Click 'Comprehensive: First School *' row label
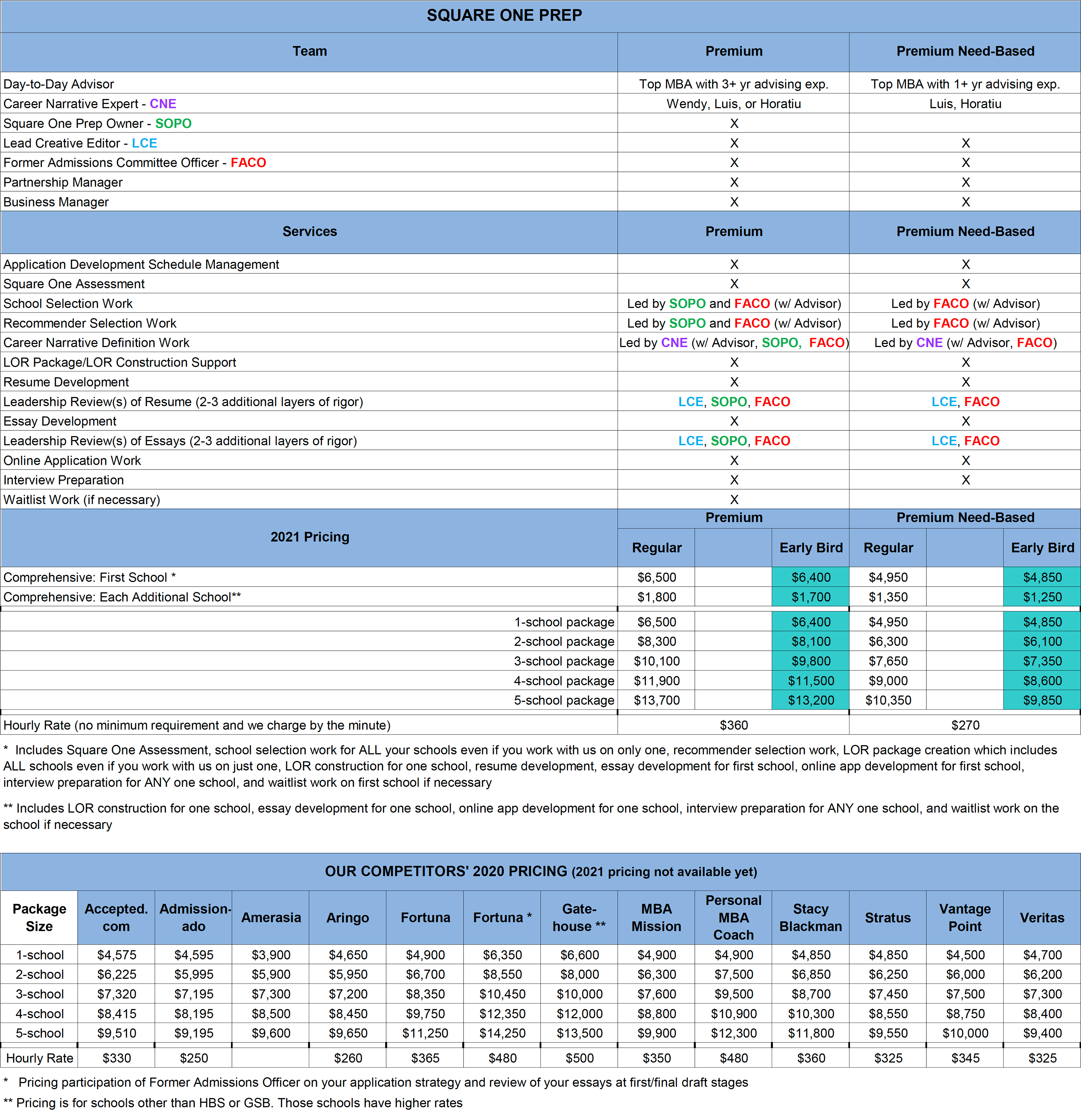 90,577
